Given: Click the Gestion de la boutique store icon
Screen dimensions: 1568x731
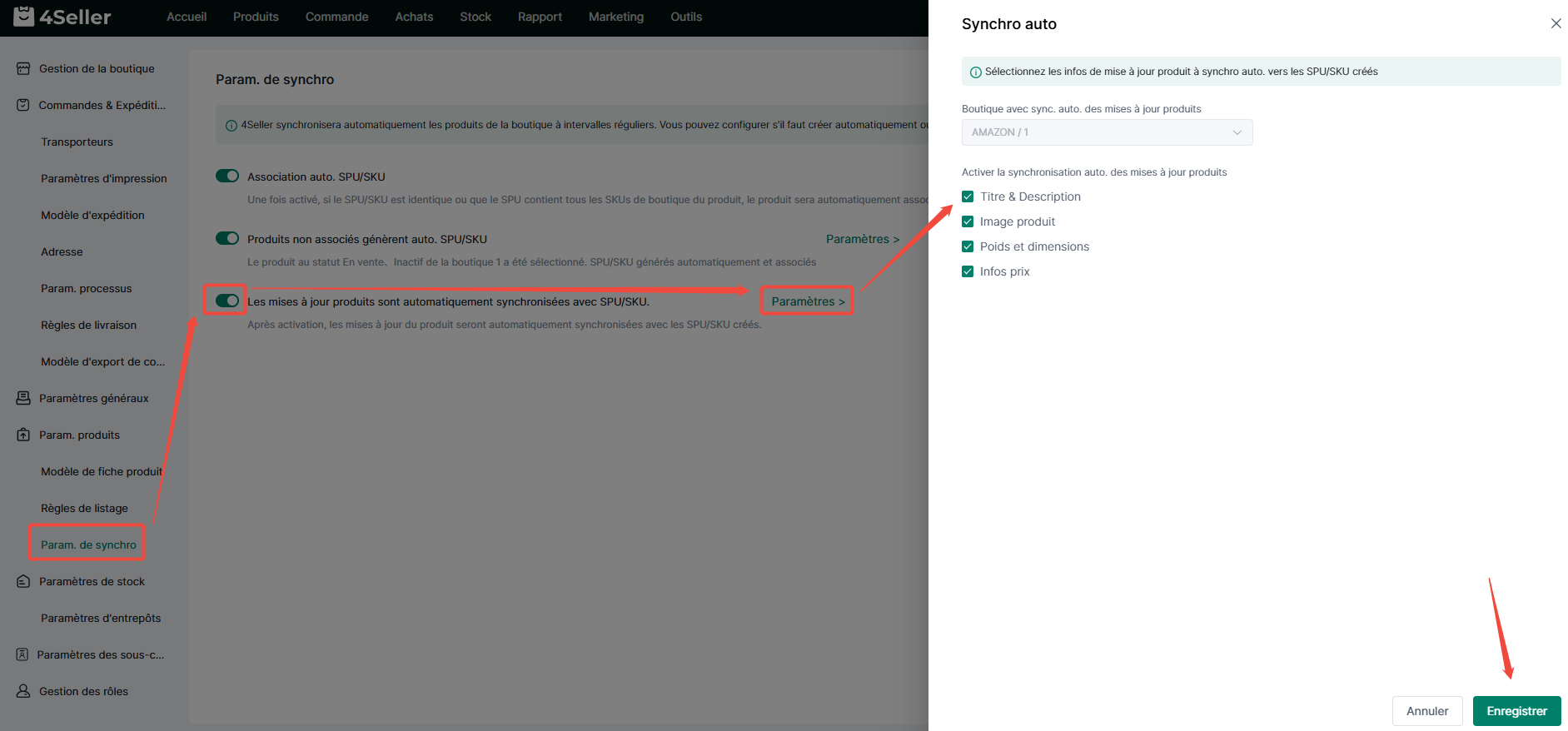Looking at the screenshot, I should pos(23,68).
